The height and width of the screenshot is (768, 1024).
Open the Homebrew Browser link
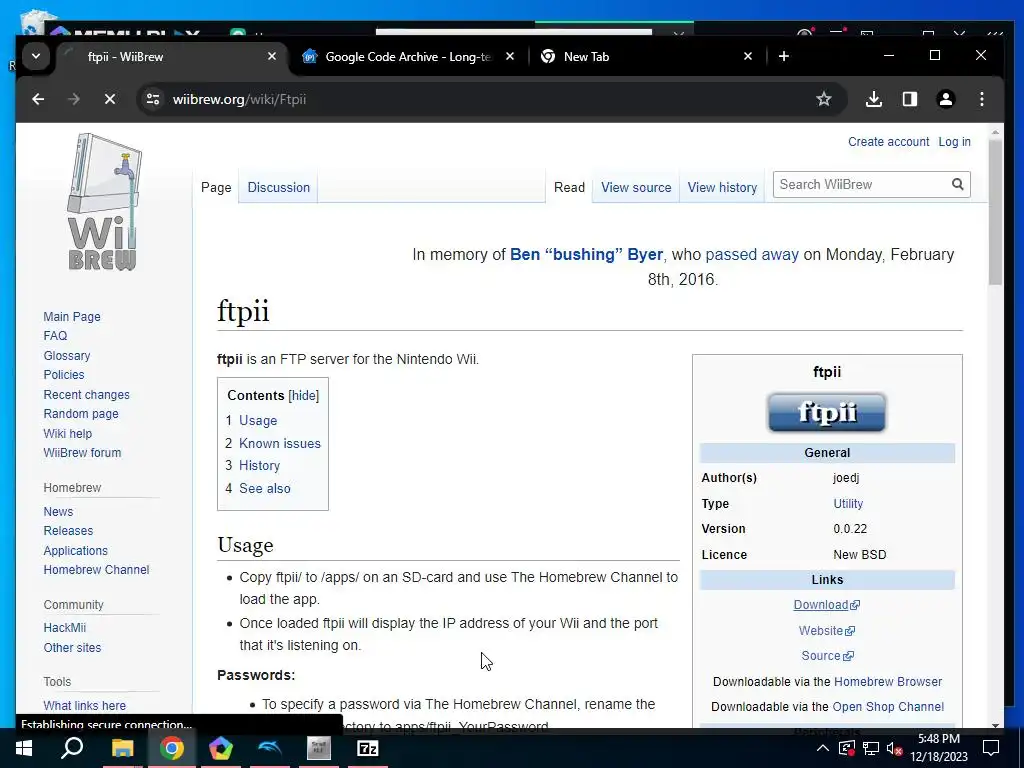click(888, 682)
